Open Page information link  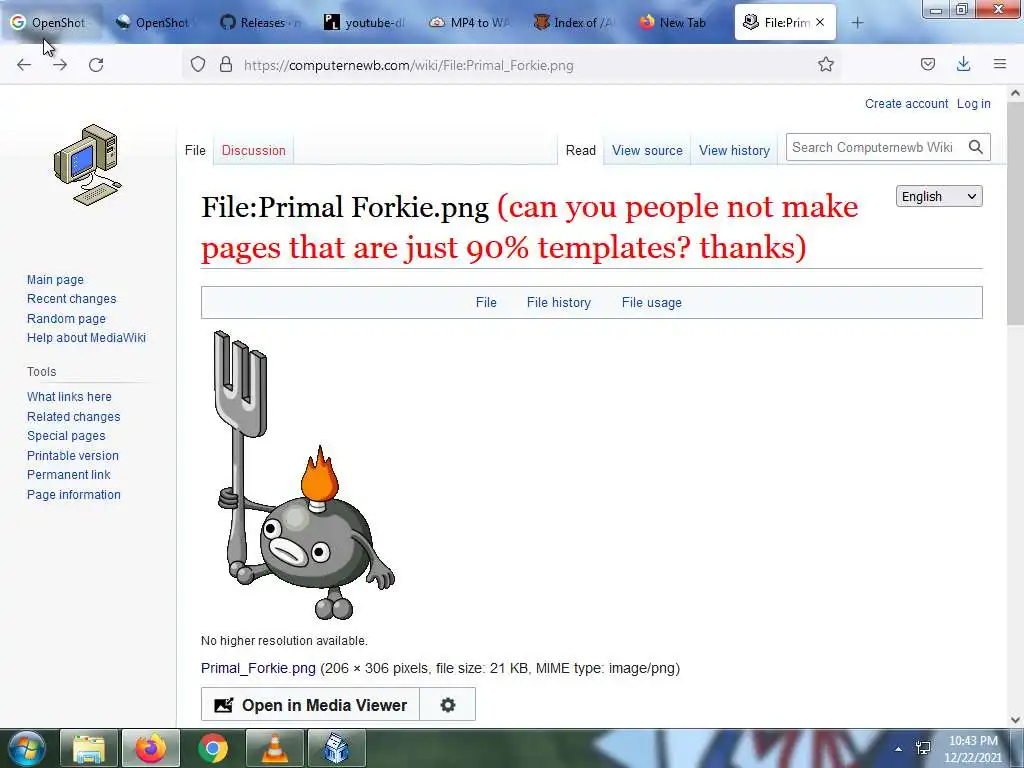[x=74, y=494]
